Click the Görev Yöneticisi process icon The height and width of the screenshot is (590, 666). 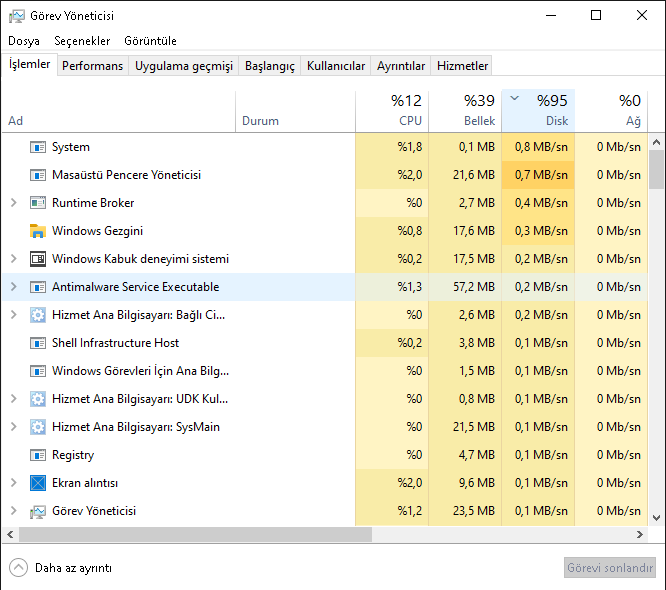point(38,511)
